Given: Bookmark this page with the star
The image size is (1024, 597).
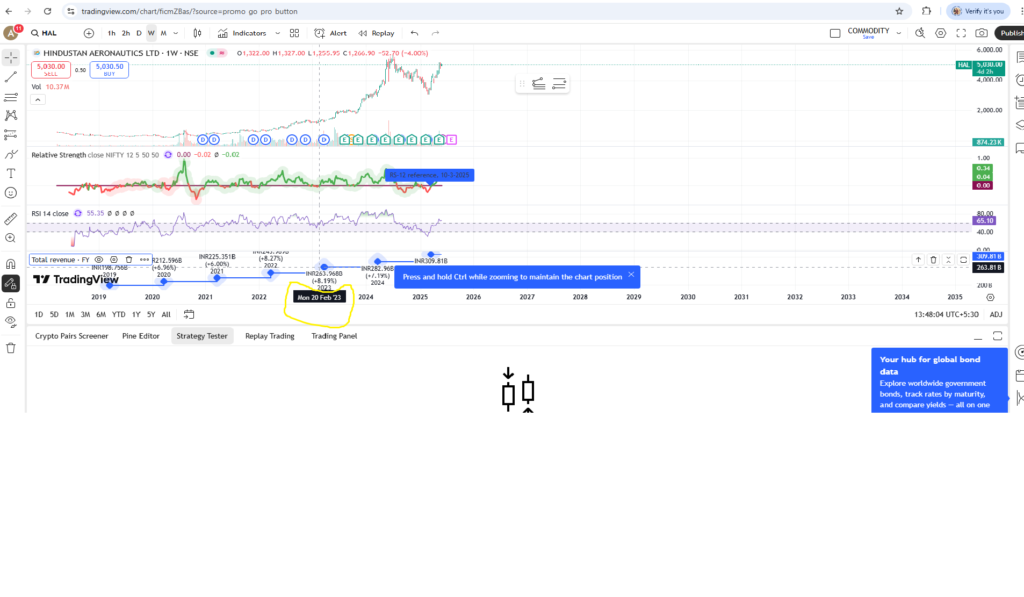Looking at the screenshot, I should [x=899, y=11].
